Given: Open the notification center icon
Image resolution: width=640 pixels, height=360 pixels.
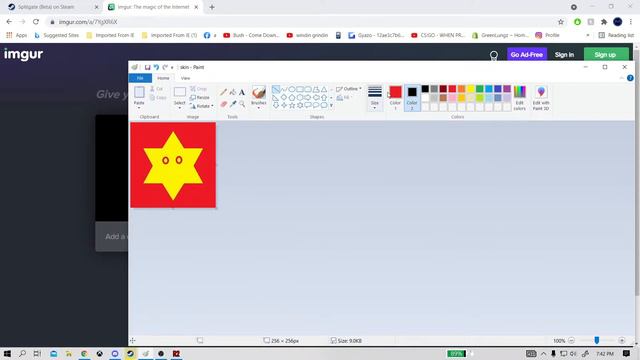Looking at the screenshot, I should (627, 353).
